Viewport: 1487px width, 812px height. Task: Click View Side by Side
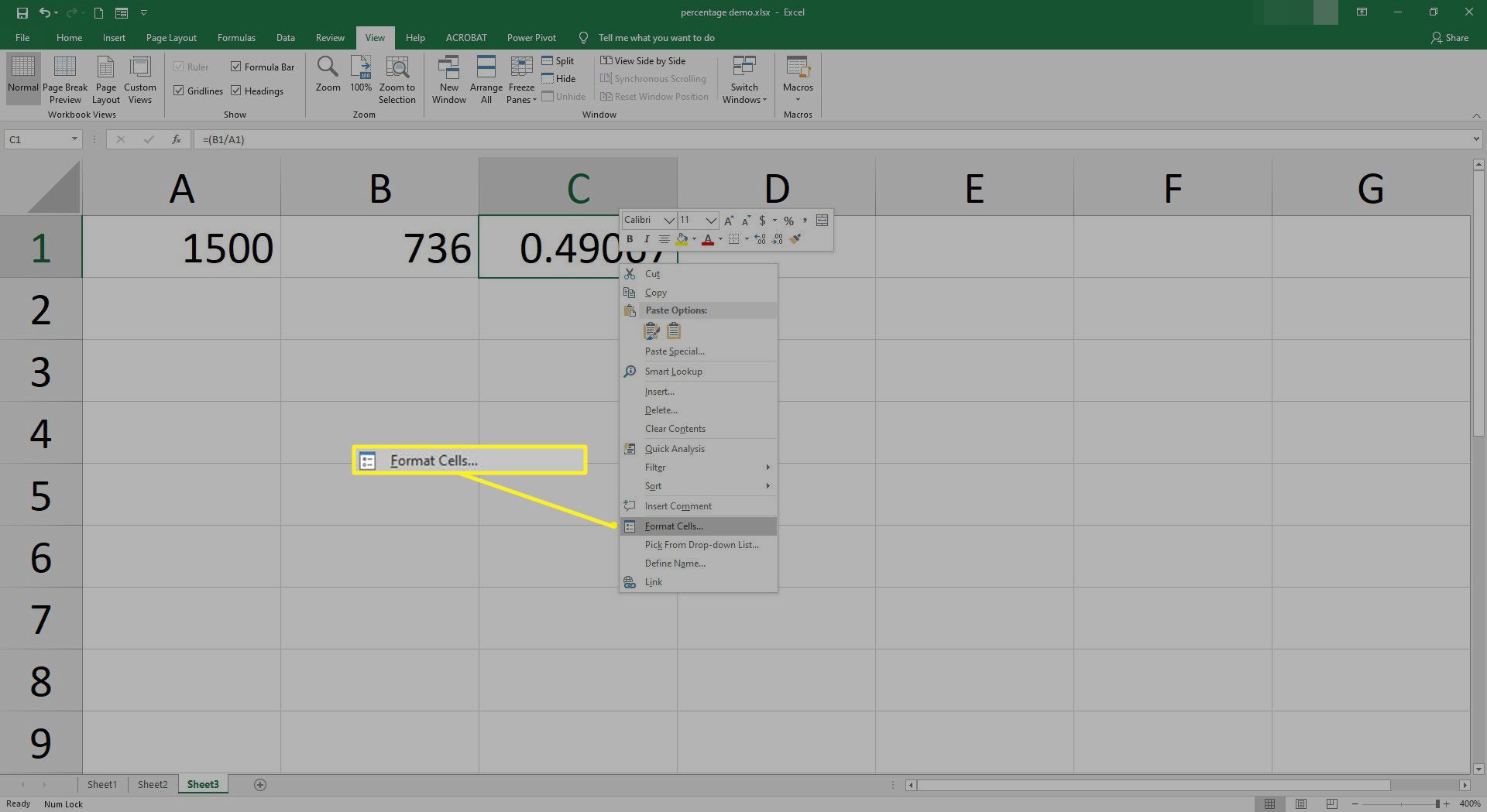pyautogui.click(x=643, y=60)
